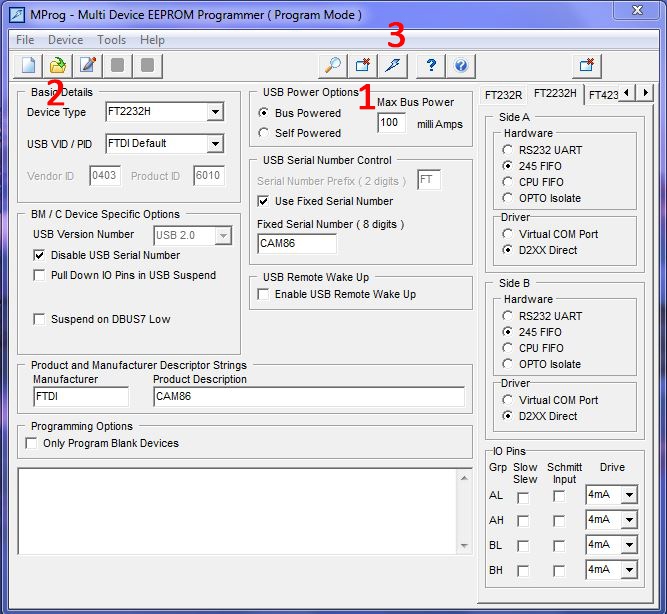Image resolution: width=667 pixels, height=614 pixels.
Task: Click the Manufacturer text field
Action: tap(81, 397)
